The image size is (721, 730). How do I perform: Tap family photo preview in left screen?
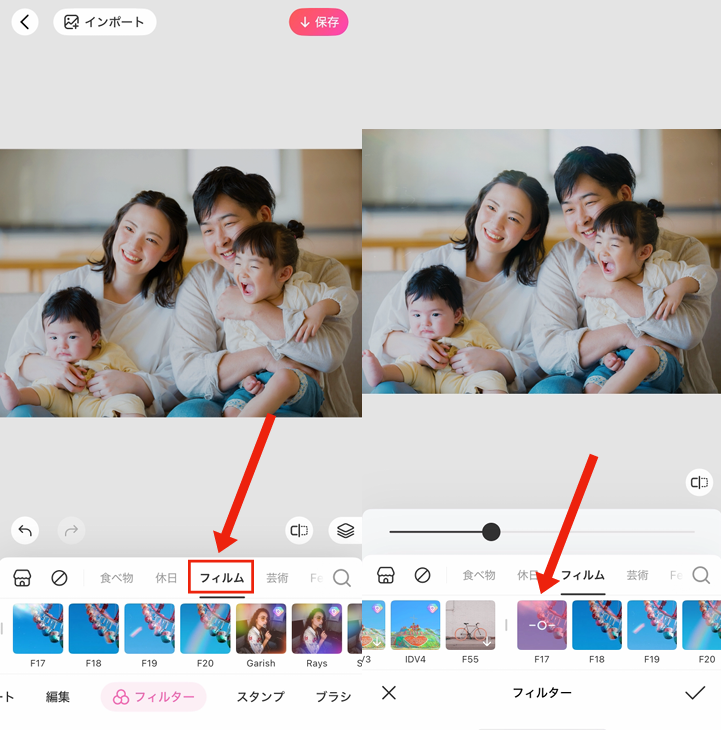click(x=181, y=283)
